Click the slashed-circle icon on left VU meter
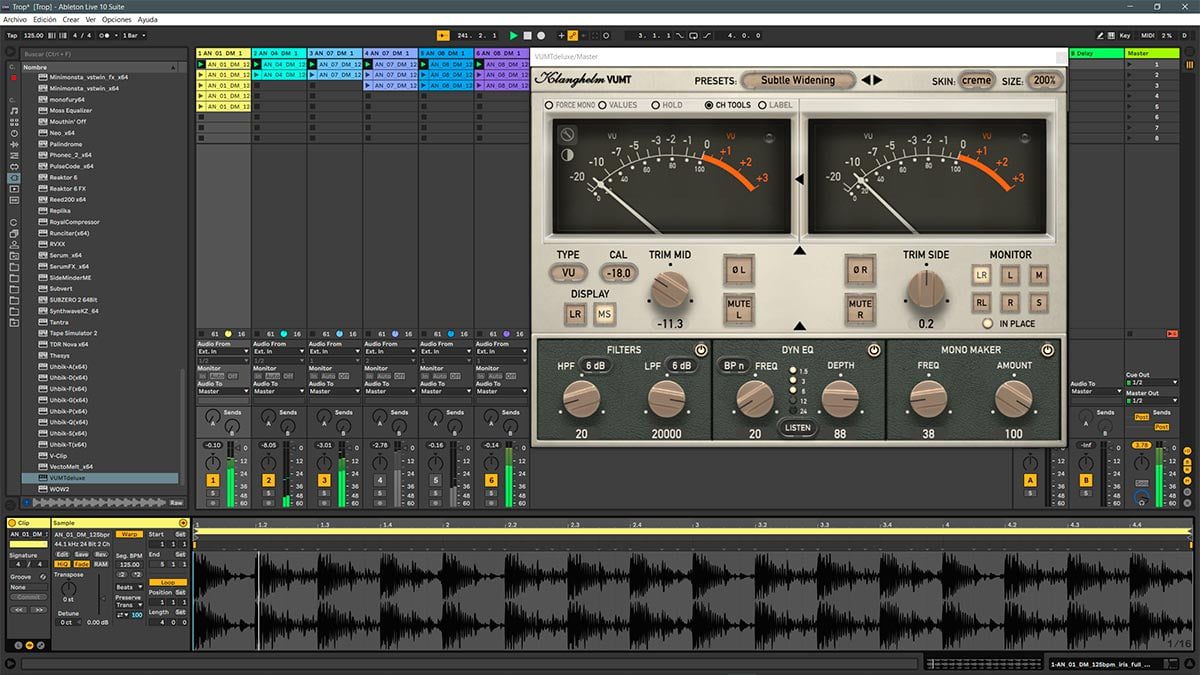The image size is (1200, 675). click(567, 134)
